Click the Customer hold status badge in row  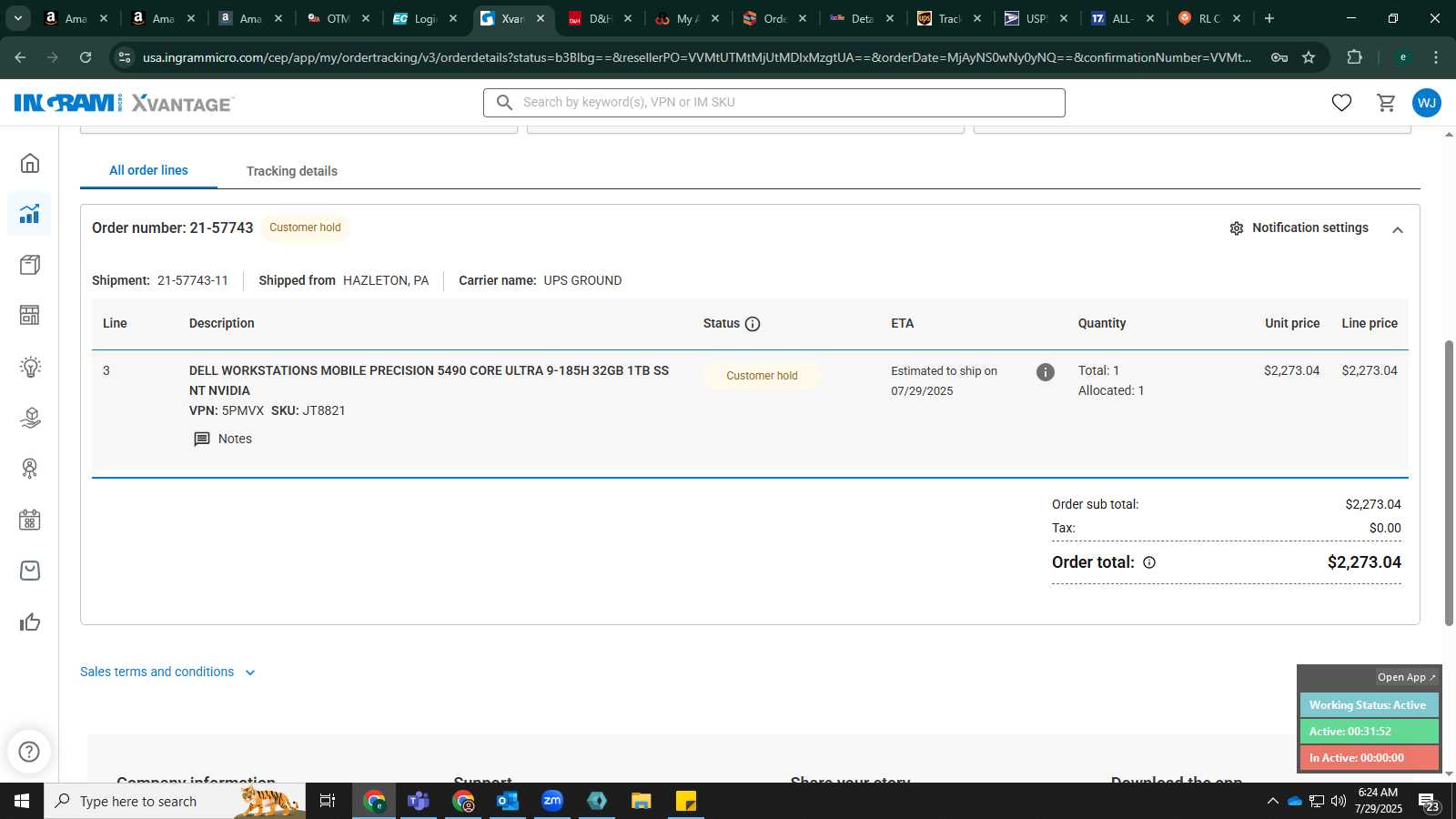coord(762,376)
